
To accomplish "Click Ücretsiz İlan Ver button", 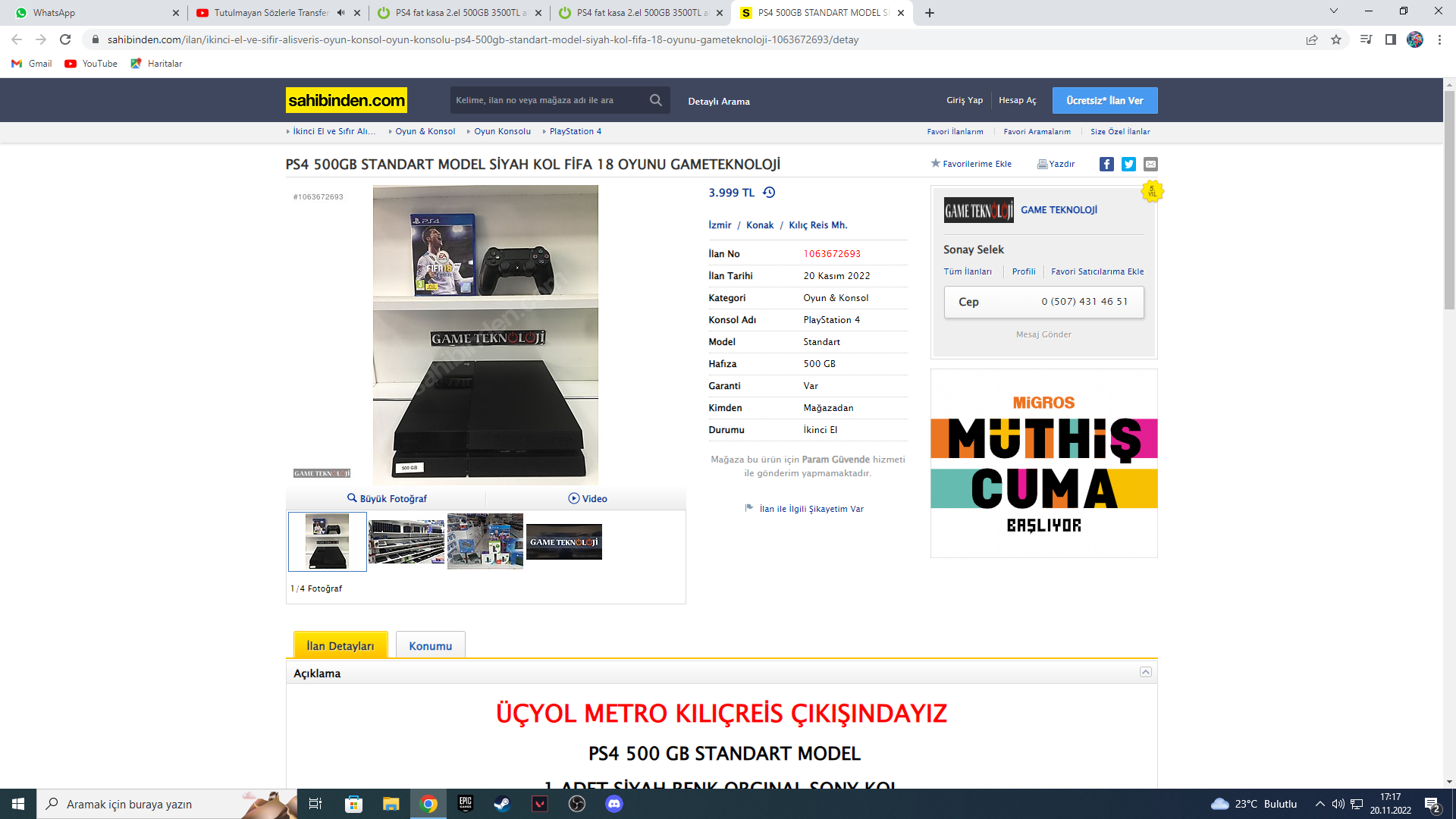I will pos(1104,100).
